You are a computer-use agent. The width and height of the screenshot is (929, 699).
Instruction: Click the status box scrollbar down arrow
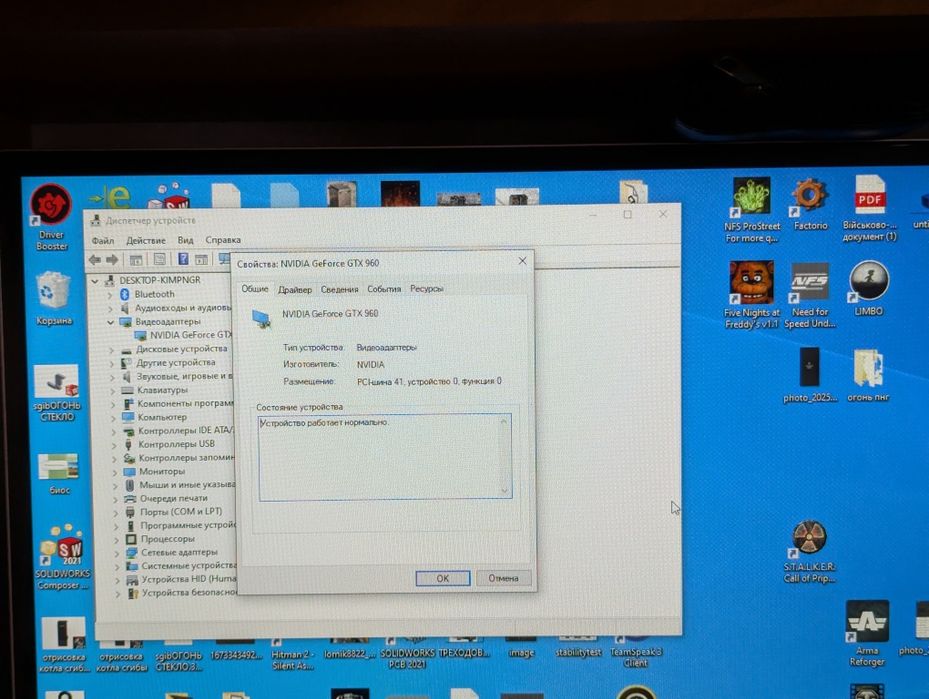505,490
